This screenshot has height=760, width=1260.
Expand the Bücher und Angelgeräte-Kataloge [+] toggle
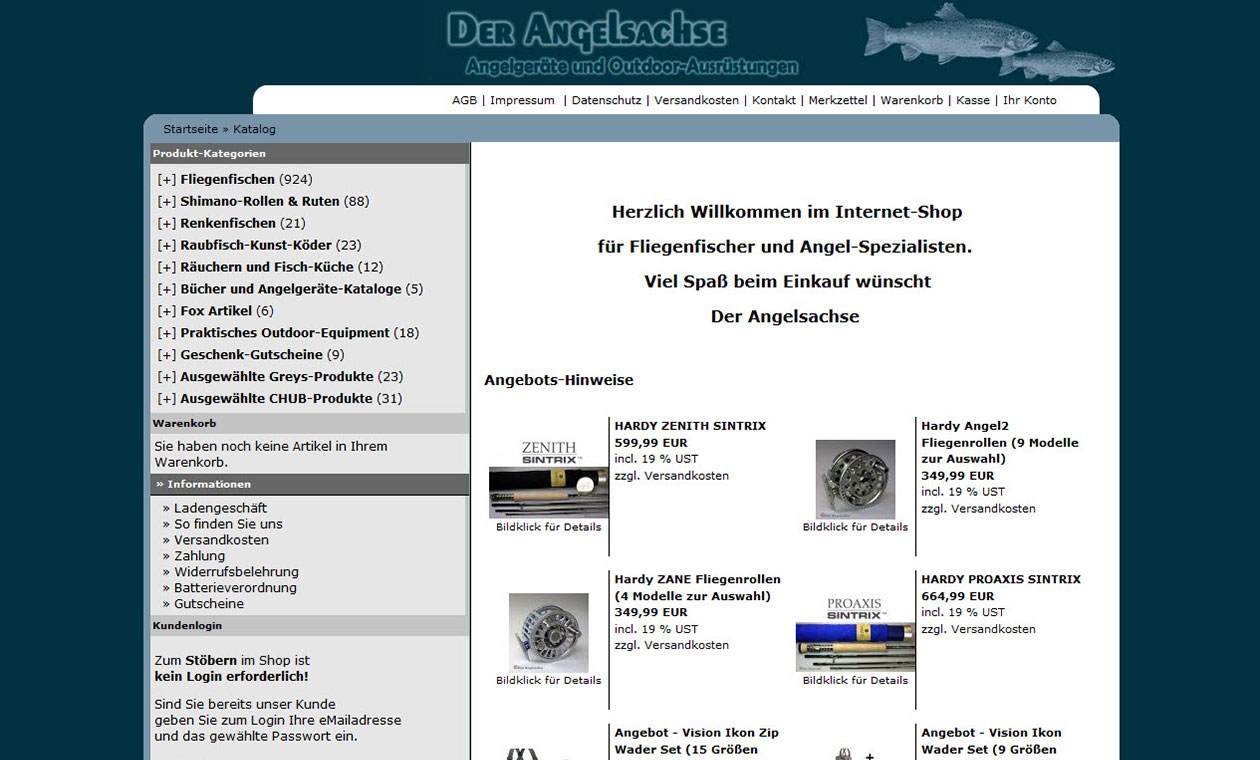[166, 290]
